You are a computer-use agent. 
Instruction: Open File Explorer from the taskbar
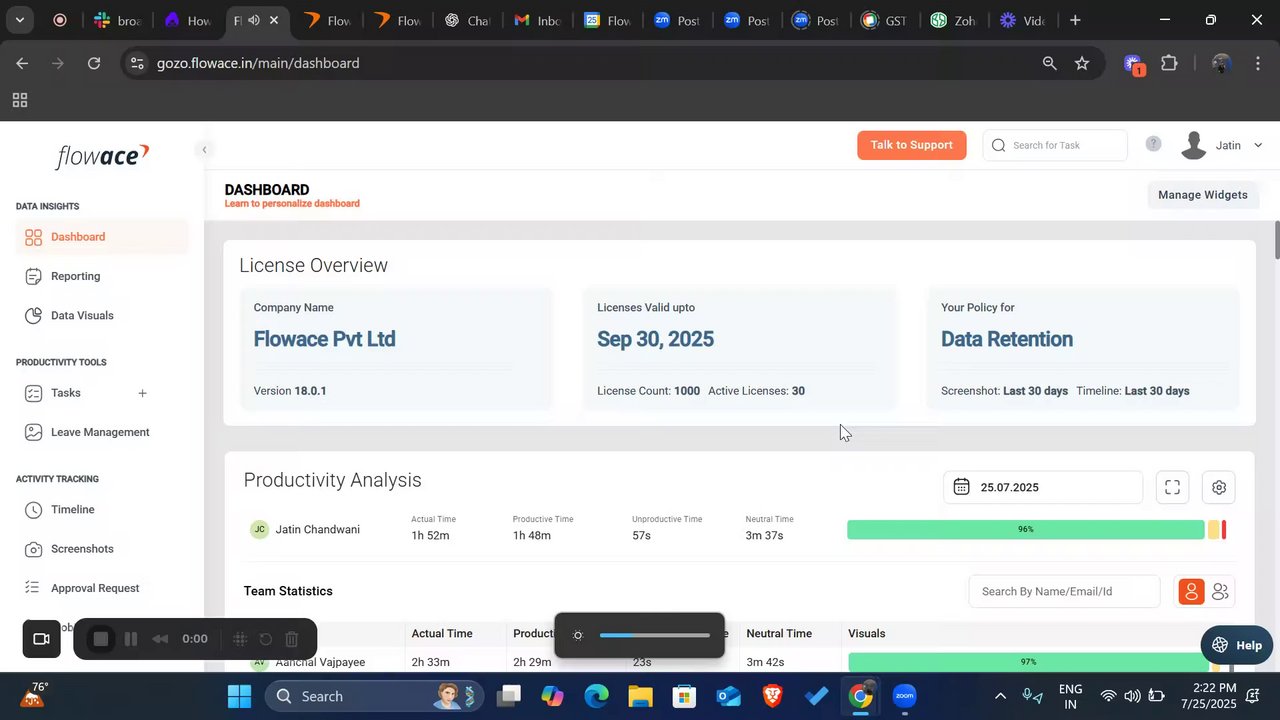[x=640, y=696]
